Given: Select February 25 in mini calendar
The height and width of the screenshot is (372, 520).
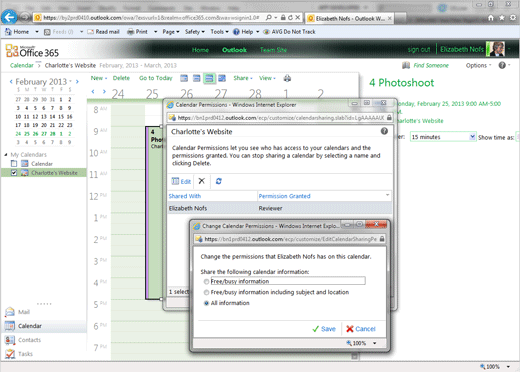Looking at the screenshot, I should 27,134.
